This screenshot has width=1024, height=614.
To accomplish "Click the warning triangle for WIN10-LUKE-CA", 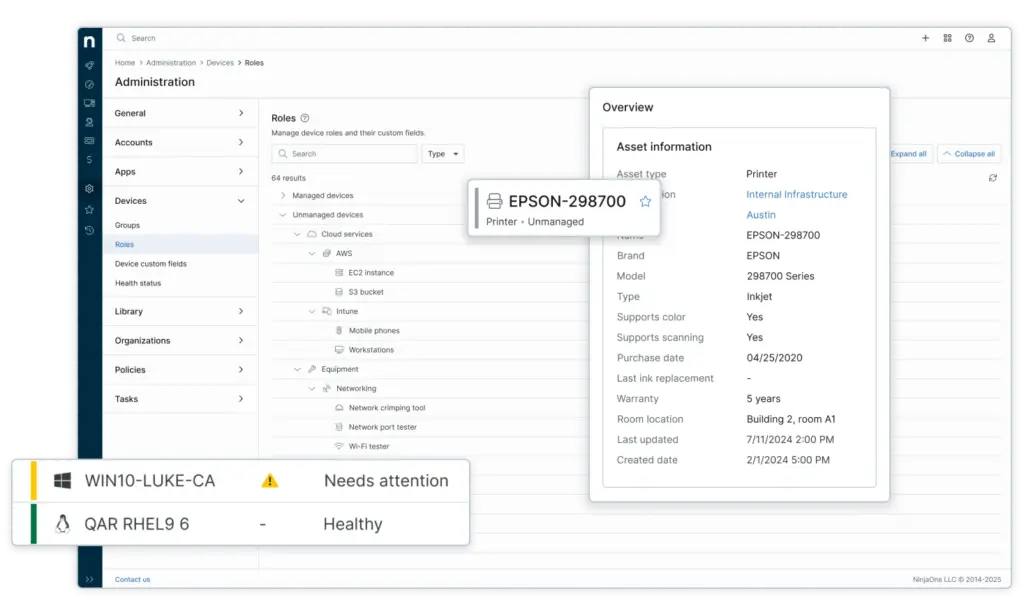I will click(270, 481).
